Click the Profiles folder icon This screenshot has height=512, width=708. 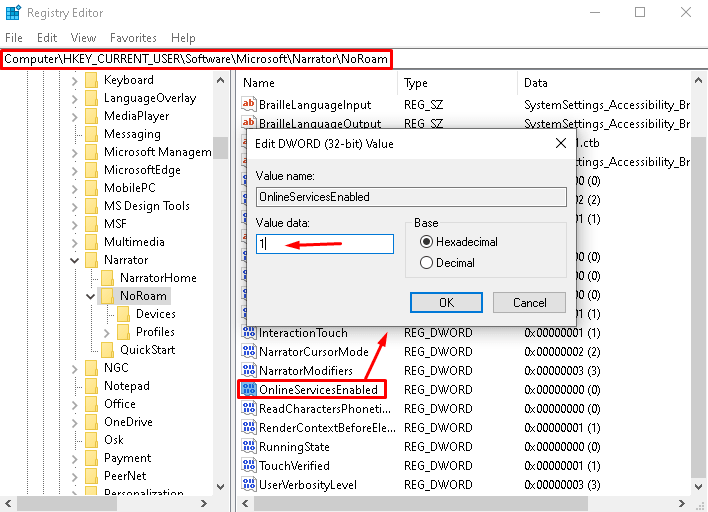(x=124, y=332)
